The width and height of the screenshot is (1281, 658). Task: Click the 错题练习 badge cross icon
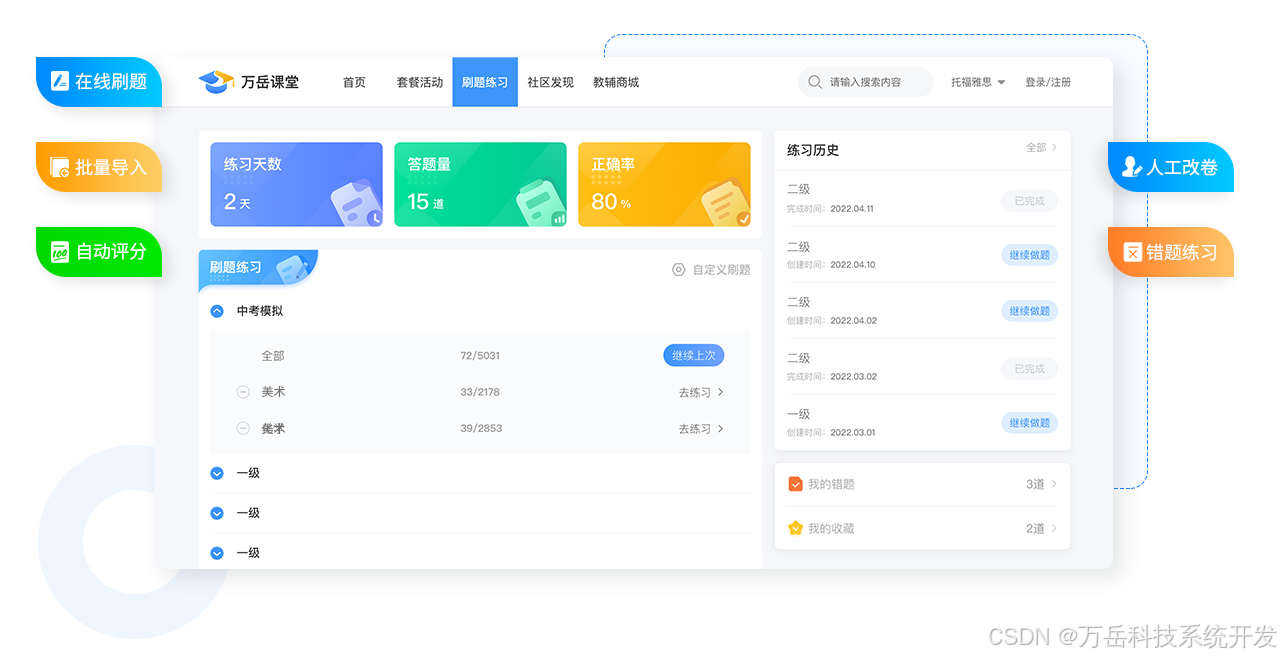pos(1133,252)
